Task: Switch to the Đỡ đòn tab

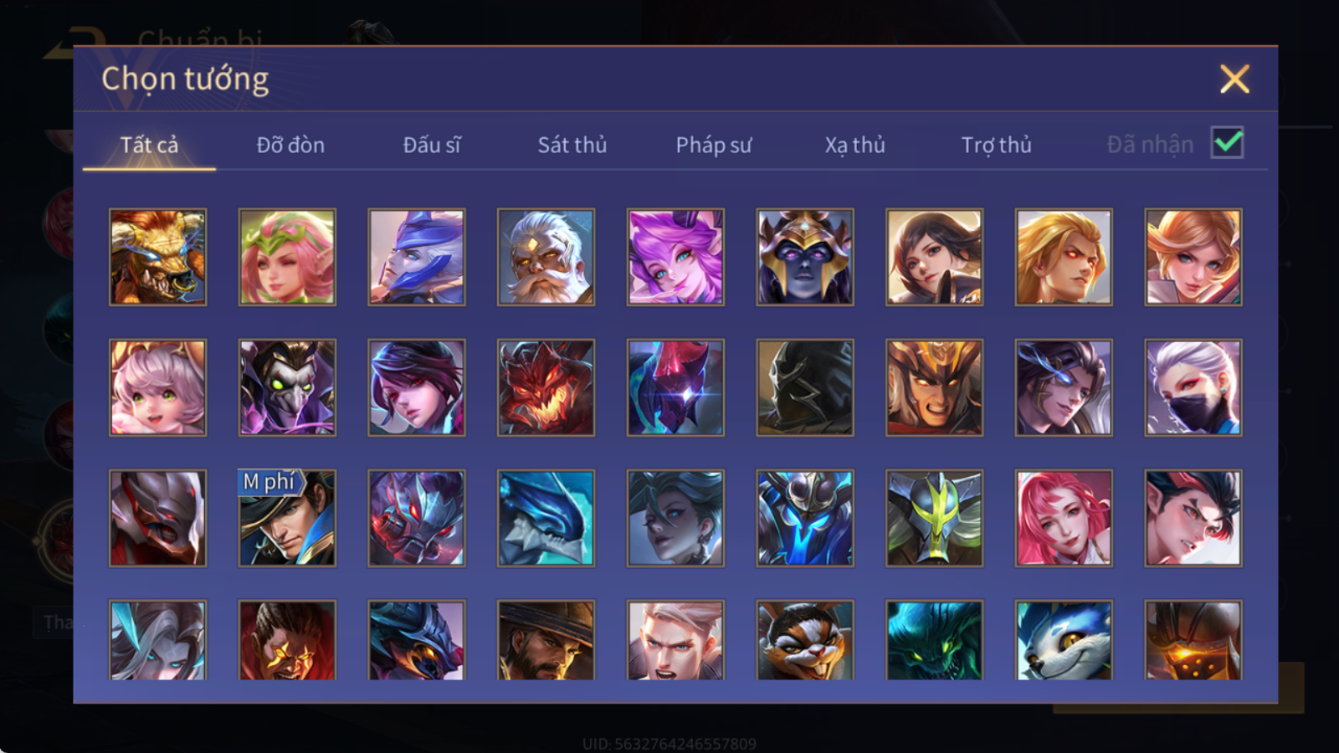Action: [290, 145]
